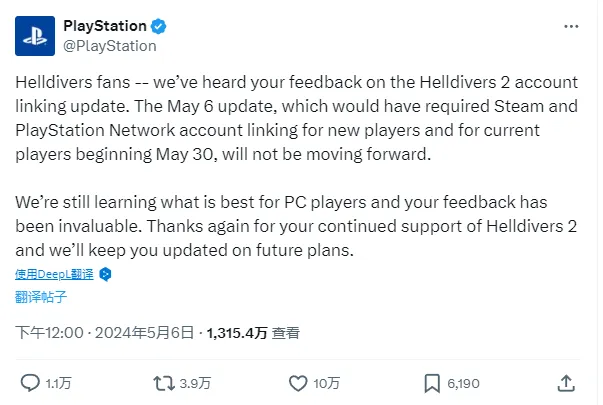Bookmark the post with the bookmark icon
603x405 pixels.
(x=432, y=382)
